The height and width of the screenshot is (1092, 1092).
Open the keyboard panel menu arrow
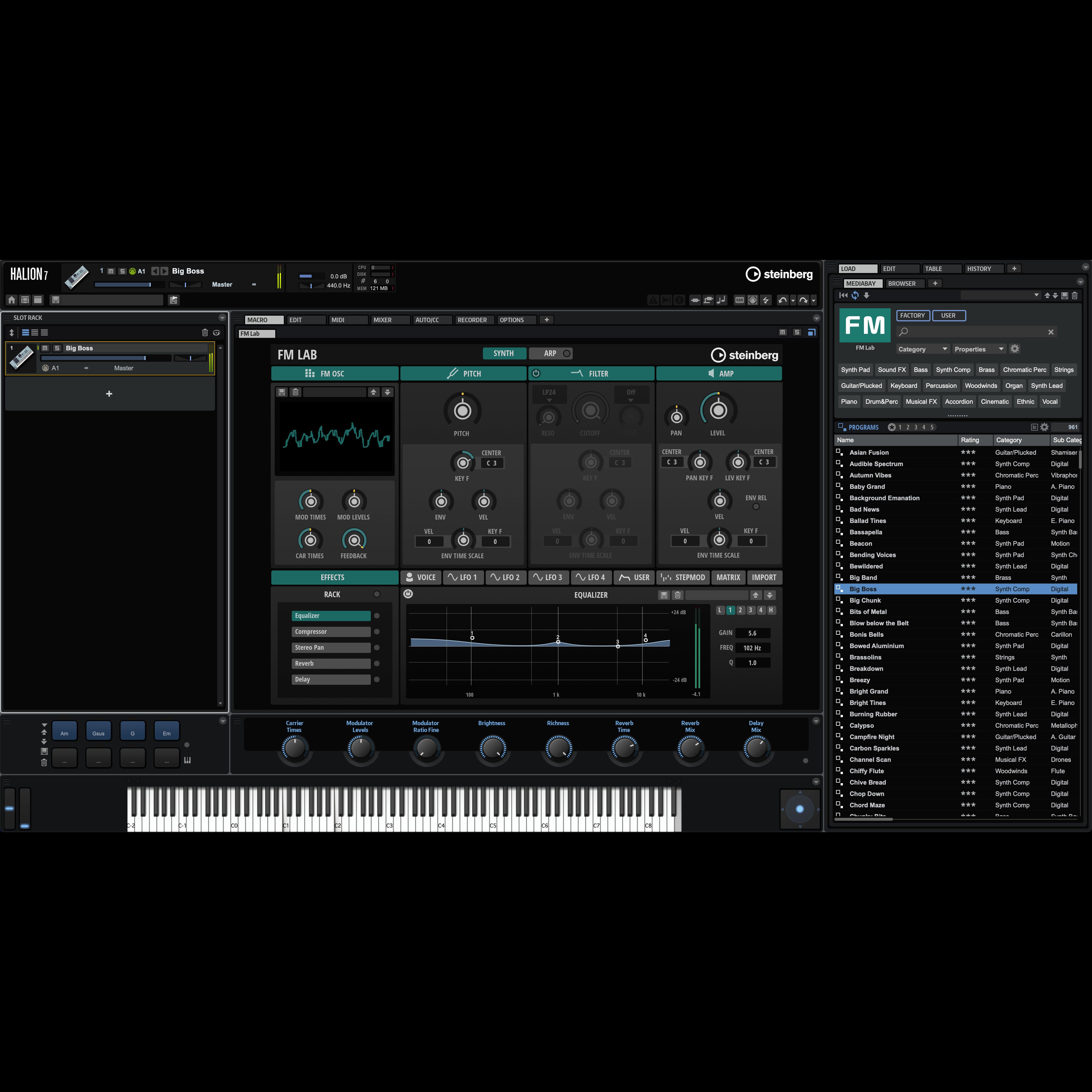[816, 782]
